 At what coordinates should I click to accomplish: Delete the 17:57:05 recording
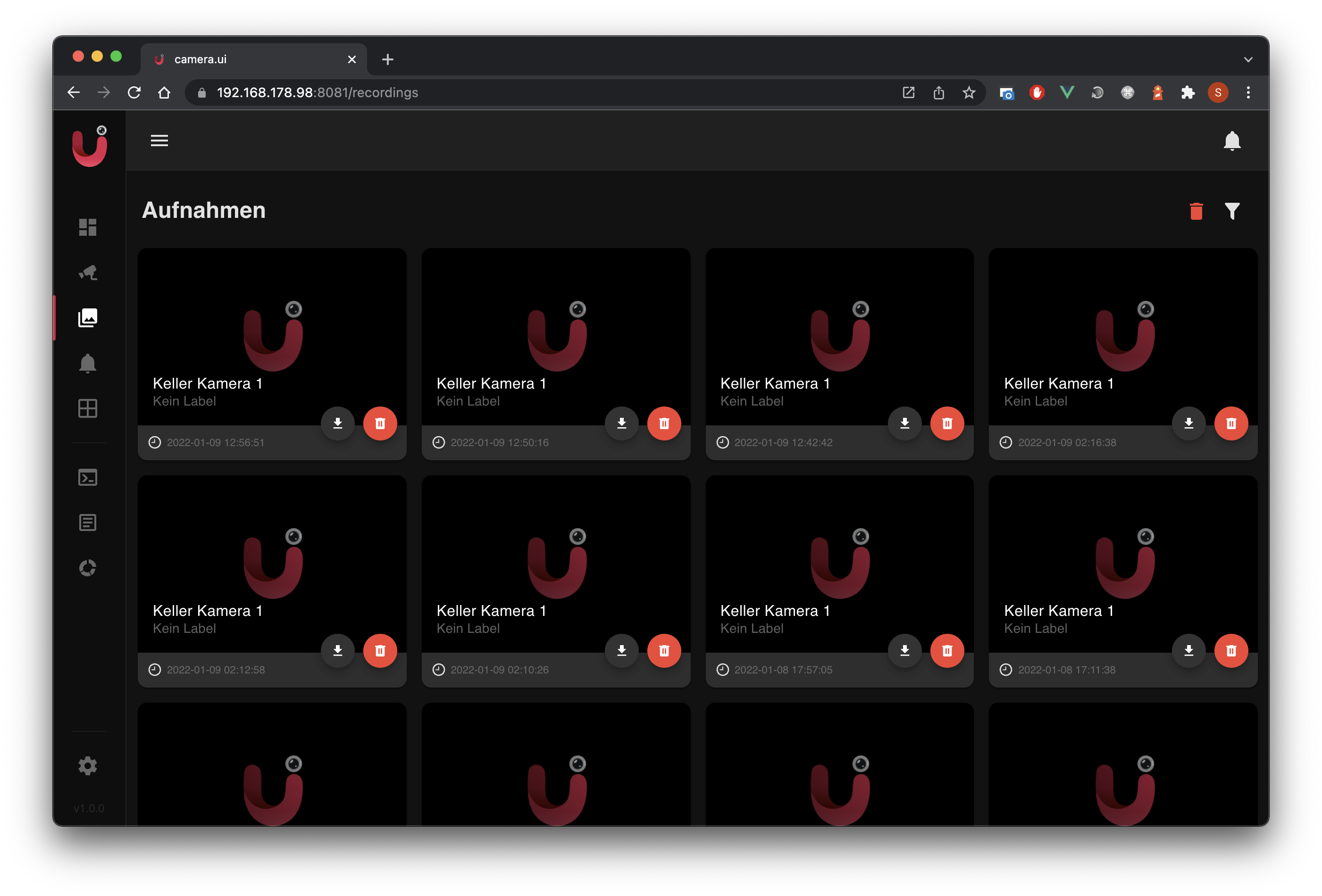click(x=947, y=650)
